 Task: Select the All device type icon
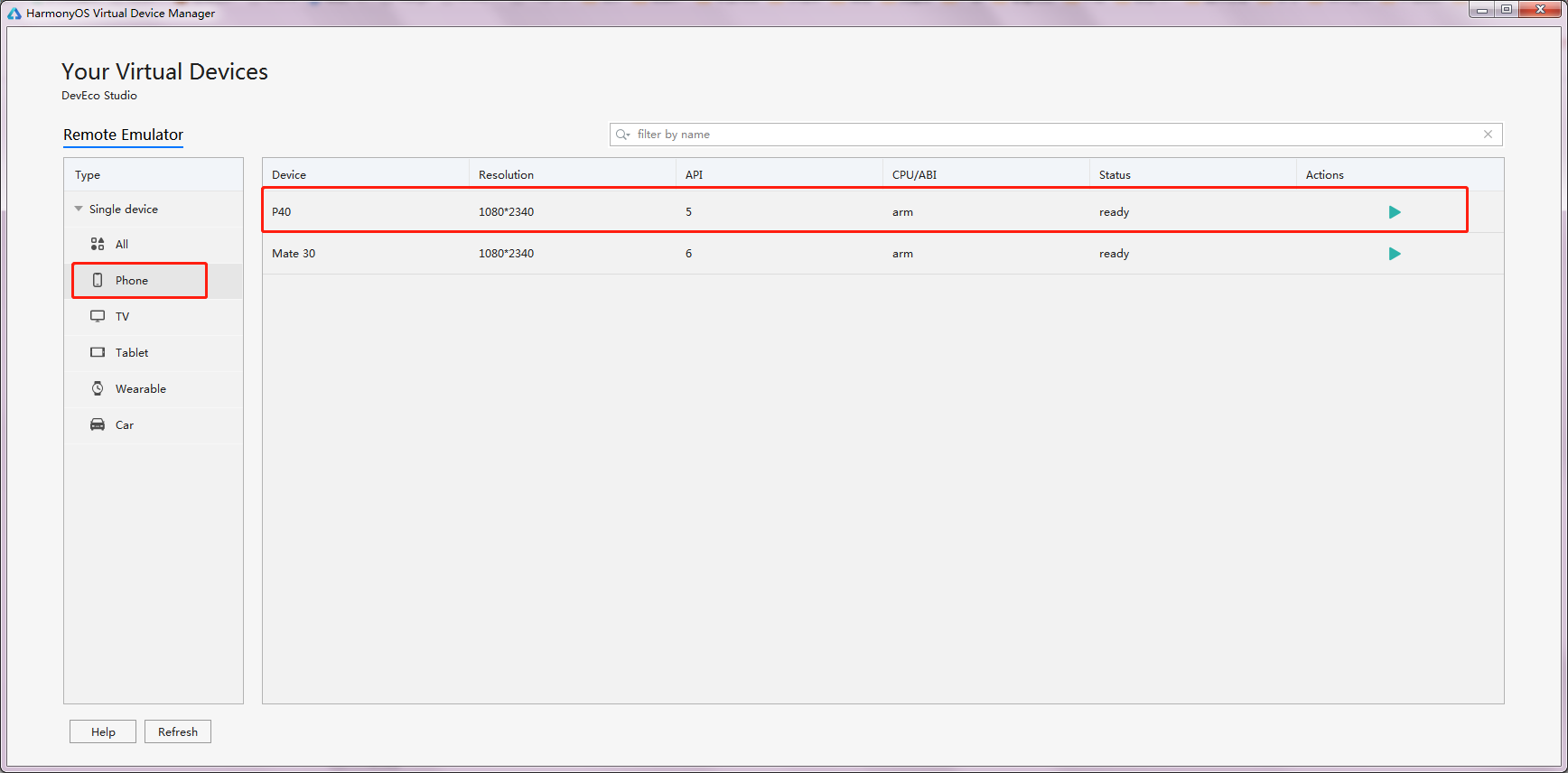[98, 244]
